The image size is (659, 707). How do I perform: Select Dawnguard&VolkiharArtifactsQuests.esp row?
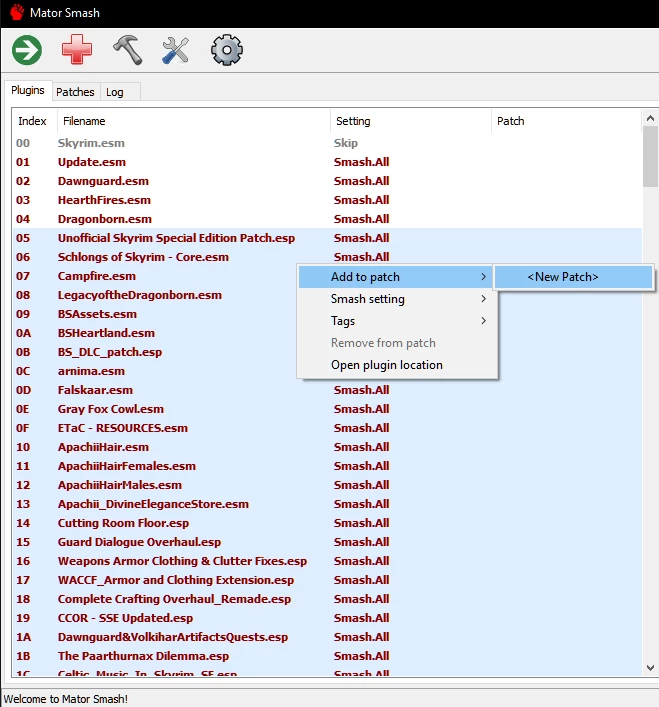328,637
